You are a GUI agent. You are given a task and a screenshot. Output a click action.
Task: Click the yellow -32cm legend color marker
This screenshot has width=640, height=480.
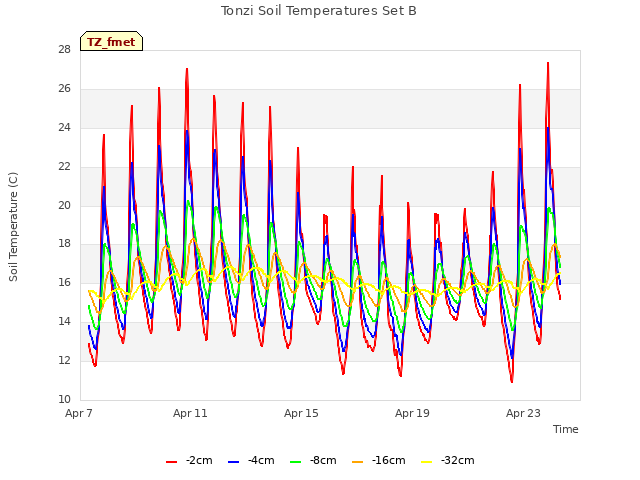pos(427,462)
